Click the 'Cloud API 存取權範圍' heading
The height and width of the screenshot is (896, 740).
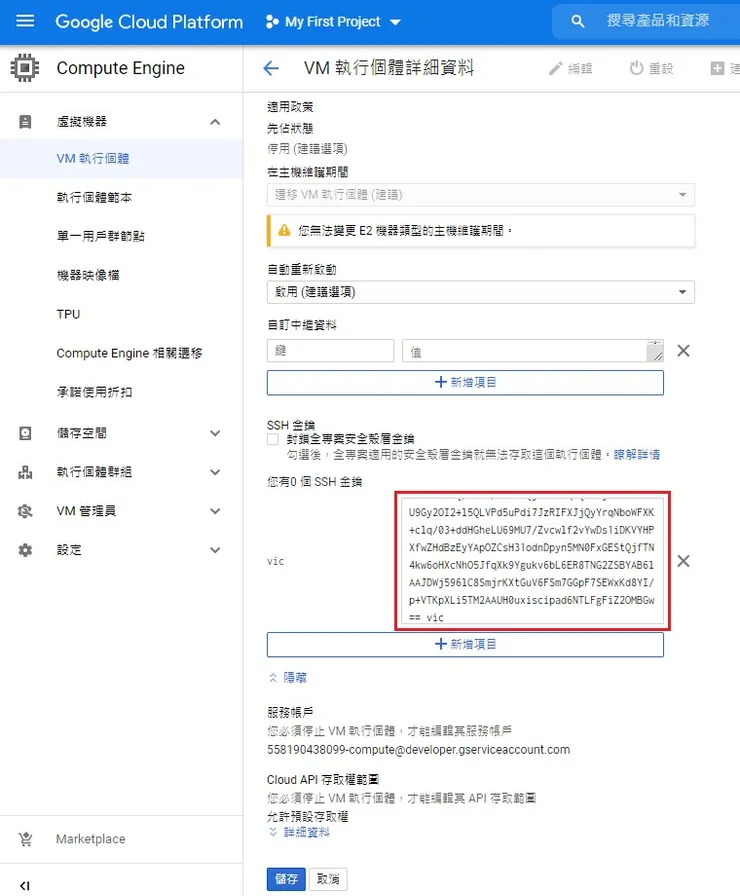[323, 780]
